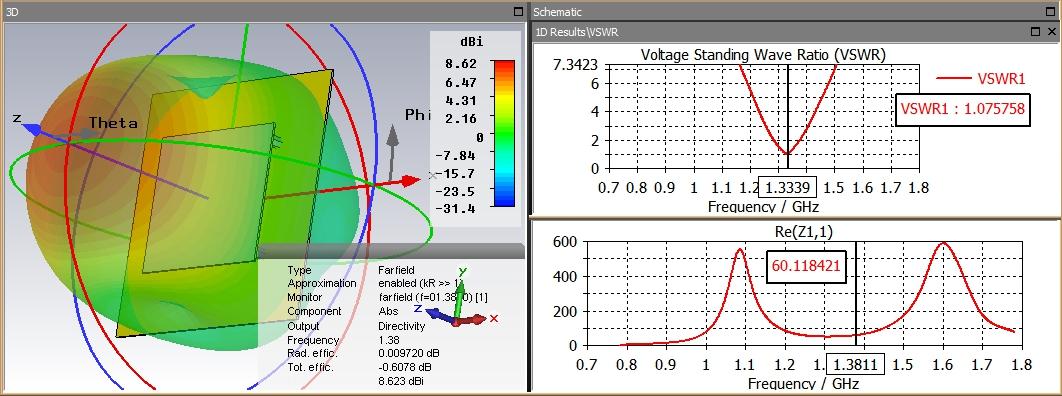Click the 1.3811 frequency marker box
Image resolution: width=1062 pixels, height=396 pixels.
[x=855, y=365]
